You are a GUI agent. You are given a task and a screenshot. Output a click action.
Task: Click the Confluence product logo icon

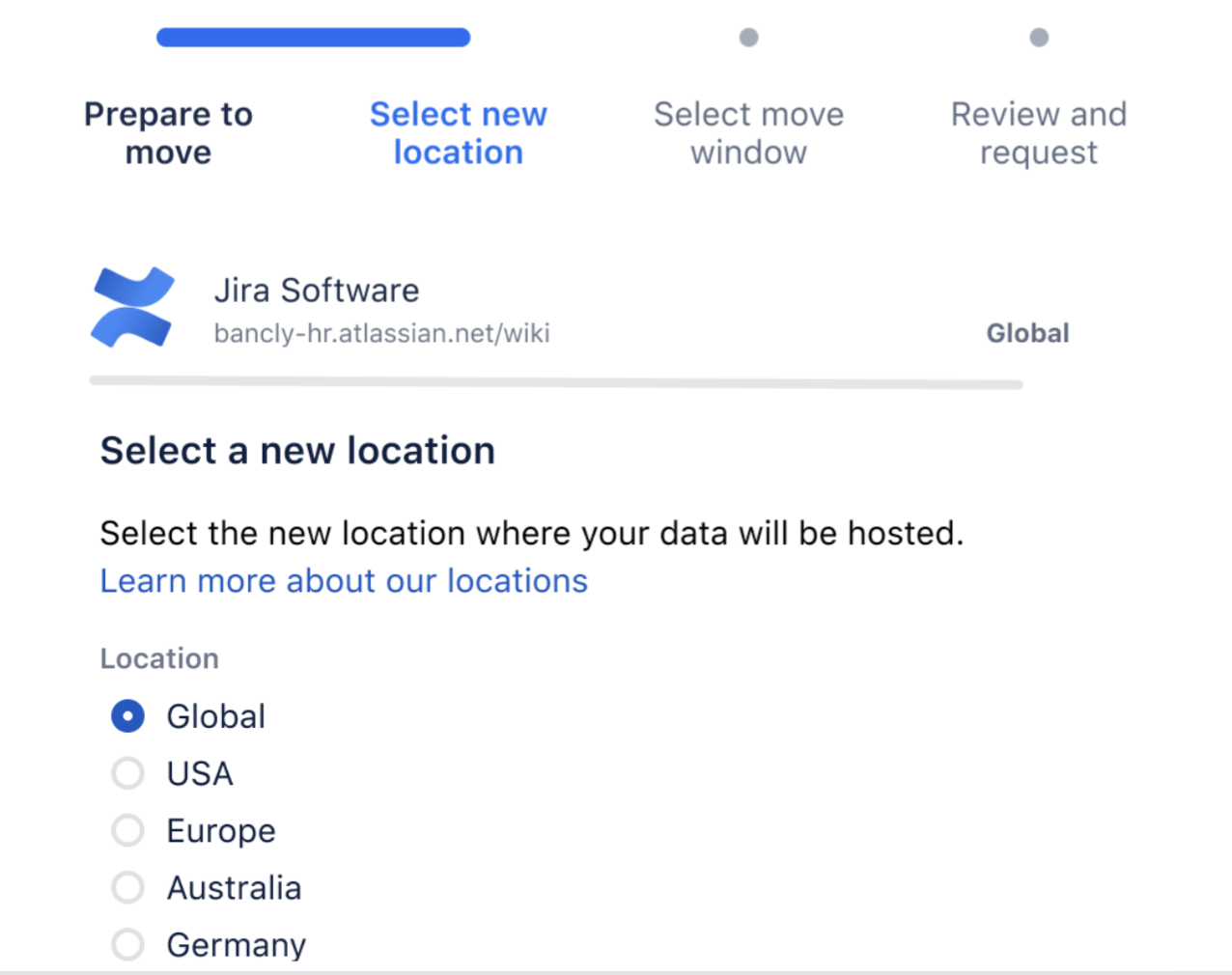point(133,307)
